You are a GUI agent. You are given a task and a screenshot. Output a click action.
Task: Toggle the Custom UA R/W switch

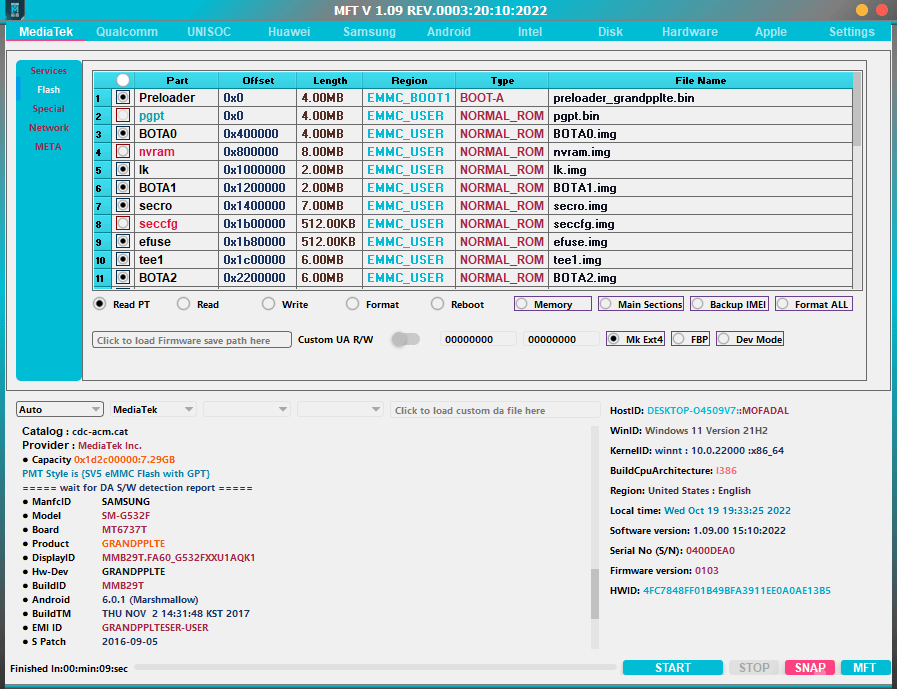(405, 339)
